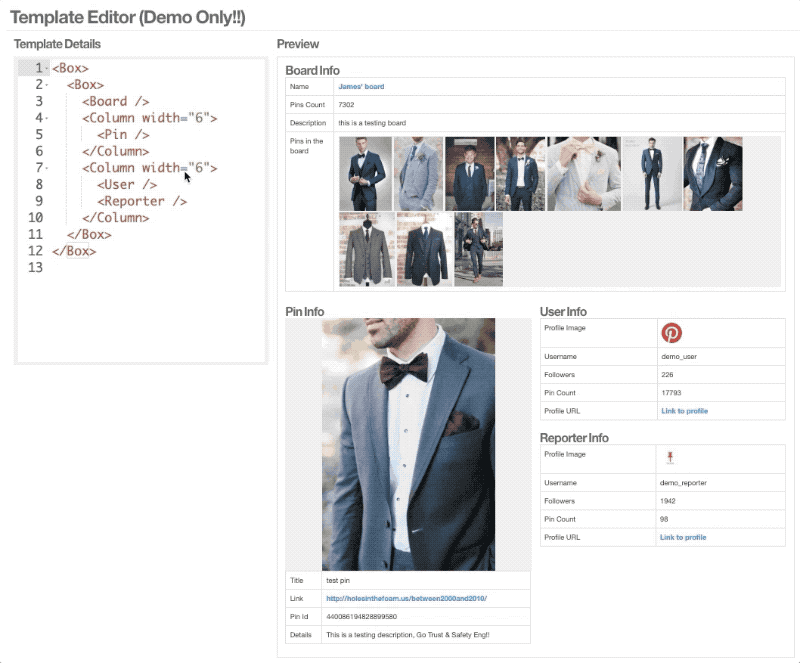Click the '<Reporter />' code line
800x663 pixels.
tap(142, 201)
